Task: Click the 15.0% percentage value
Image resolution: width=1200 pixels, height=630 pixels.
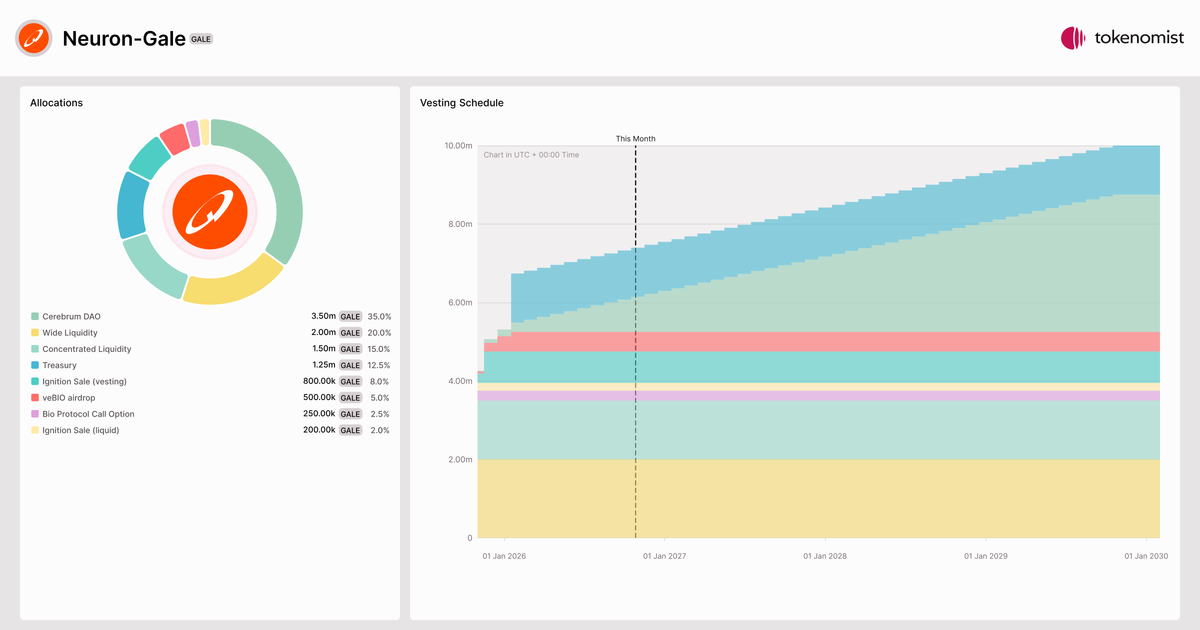Action: click(x=379, y=349)
